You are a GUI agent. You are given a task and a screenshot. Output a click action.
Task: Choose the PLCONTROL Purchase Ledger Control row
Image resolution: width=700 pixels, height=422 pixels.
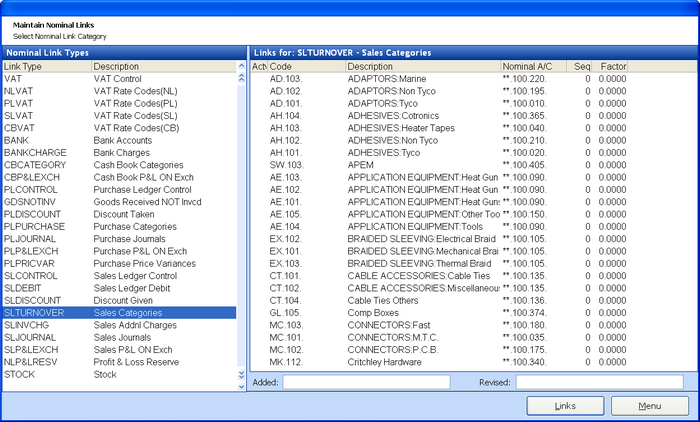(x=118, y=187)
